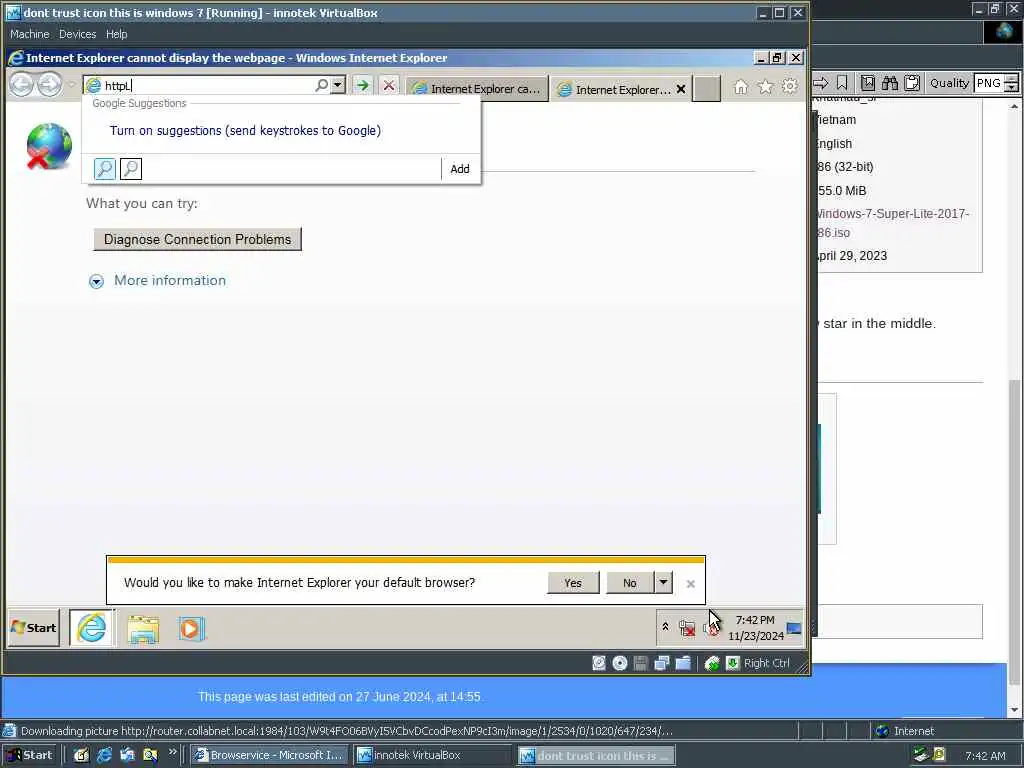Click the Browservice forward arrow toolbar icon

820,83
